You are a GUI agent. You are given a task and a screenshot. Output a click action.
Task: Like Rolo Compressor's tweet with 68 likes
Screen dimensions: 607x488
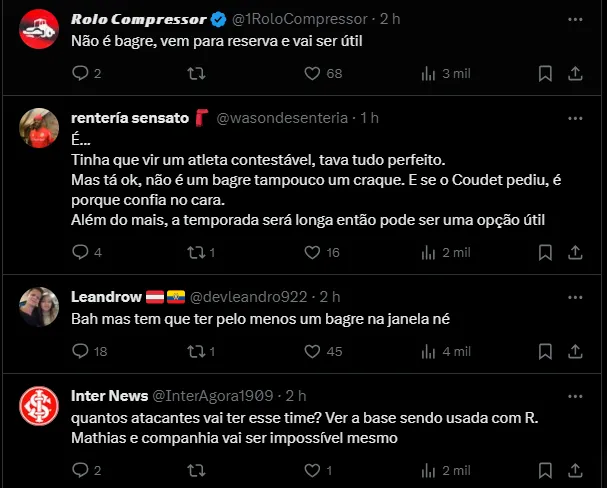point(311,73)
